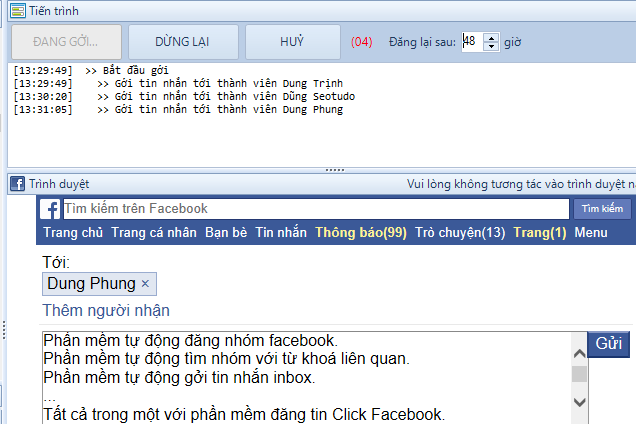Click inside the message text area
Screen dimensions: 636x424
point(307,378)
